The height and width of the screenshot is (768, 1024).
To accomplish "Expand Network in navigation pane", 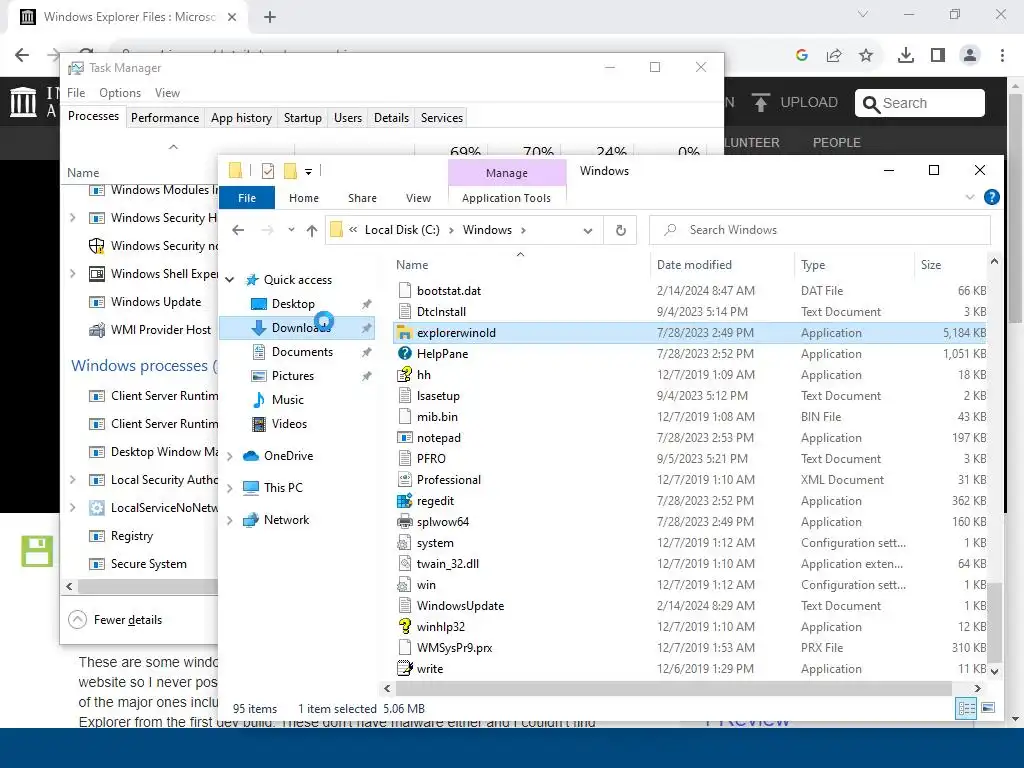I will coord(230,520).
